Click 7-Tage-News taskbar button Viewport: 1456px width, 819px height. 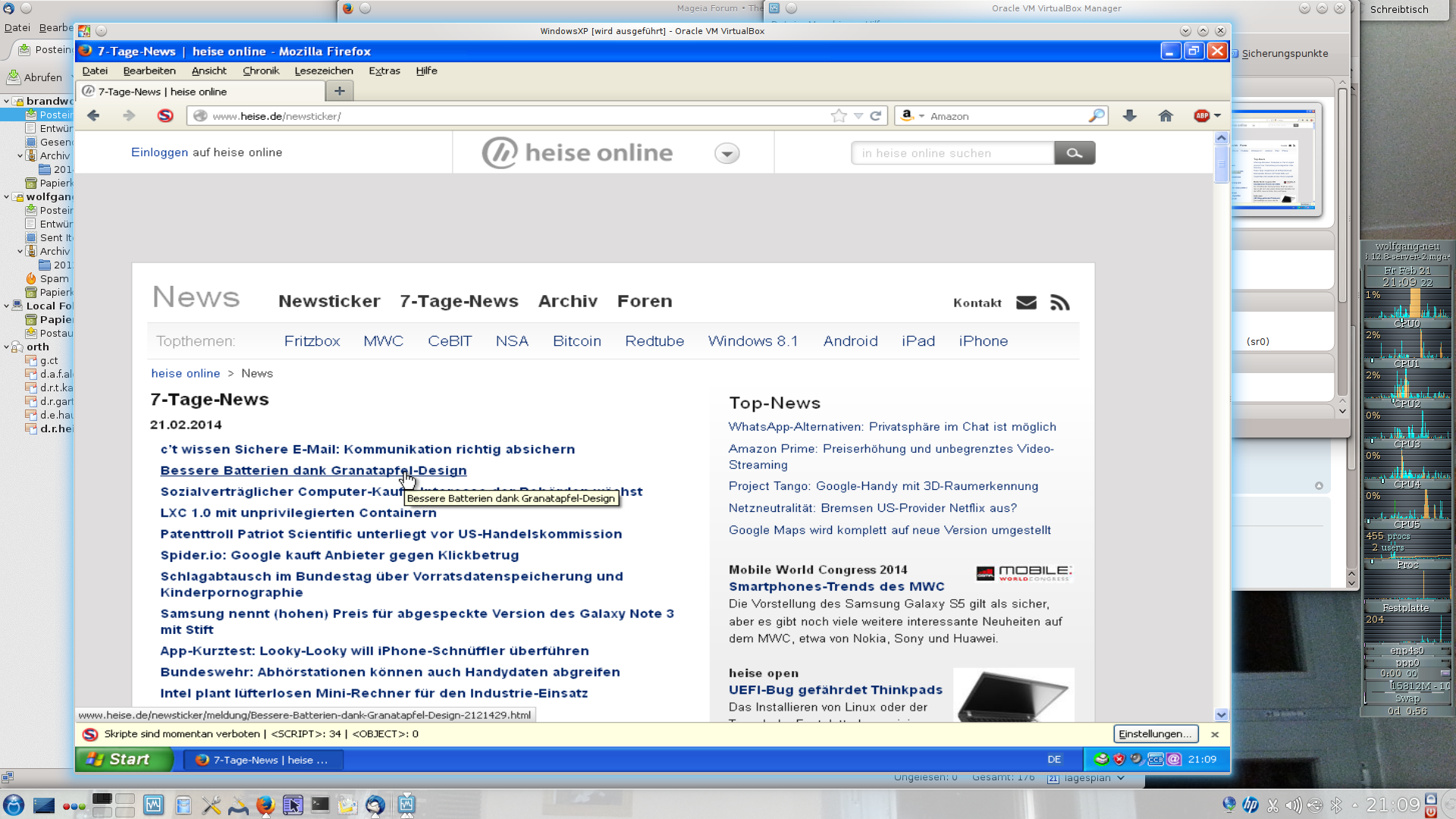(x=263, y=759)
